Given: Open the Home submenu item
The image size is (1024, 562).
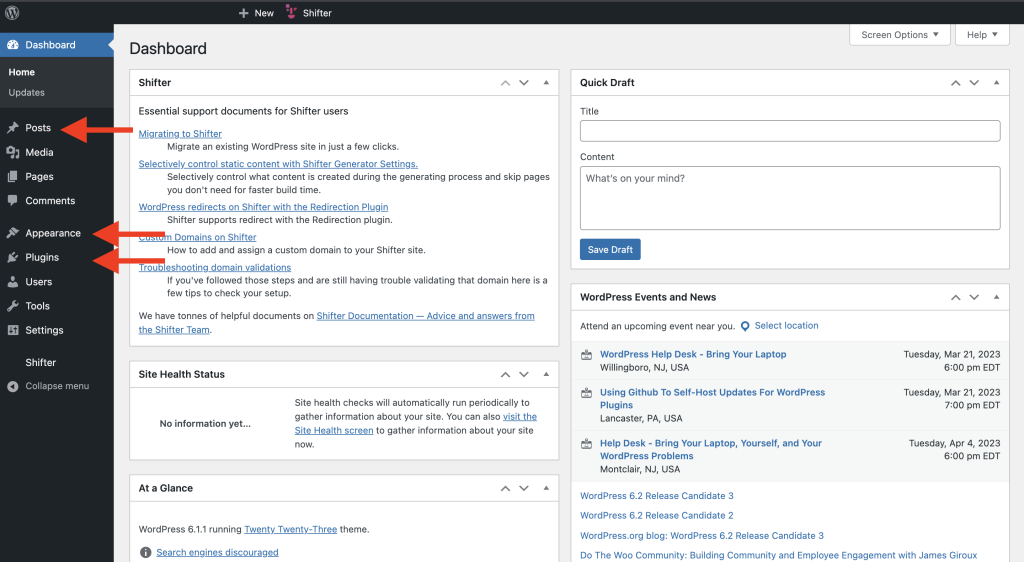Looking at the screenshot, I should coord(22,72).
